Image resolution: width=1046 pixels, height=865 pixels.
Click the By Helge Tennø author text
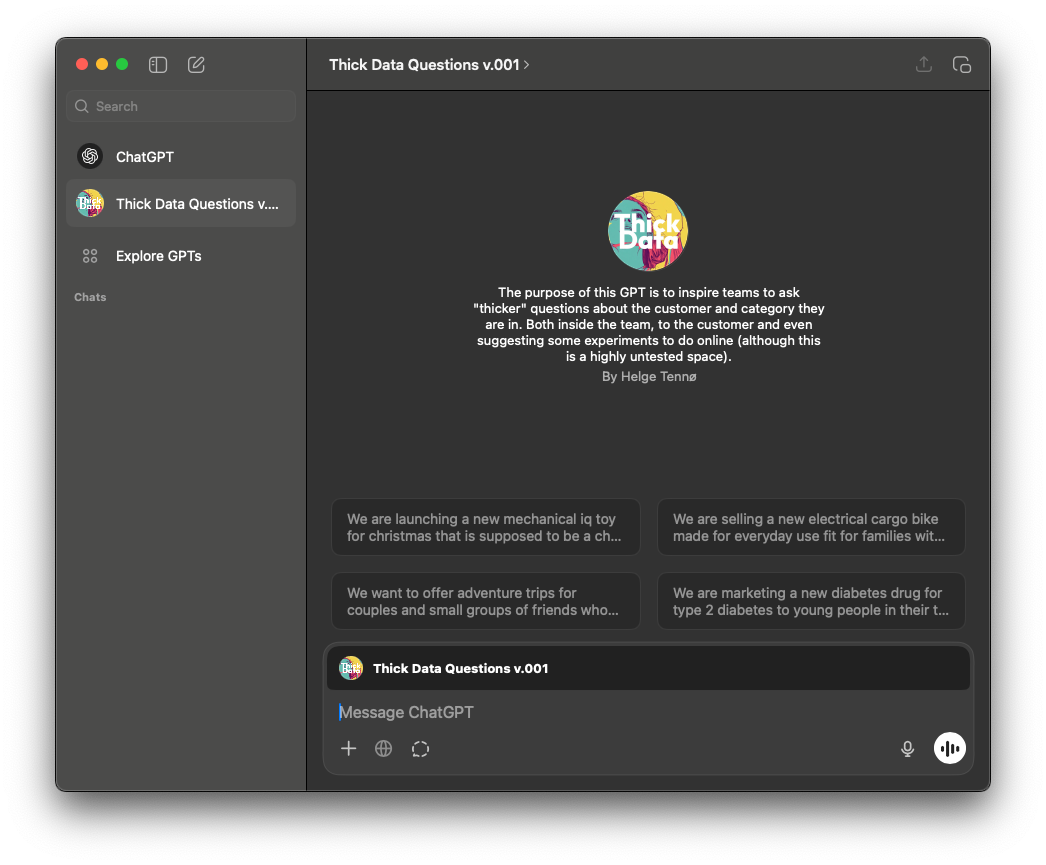click(x=649, y=377)
